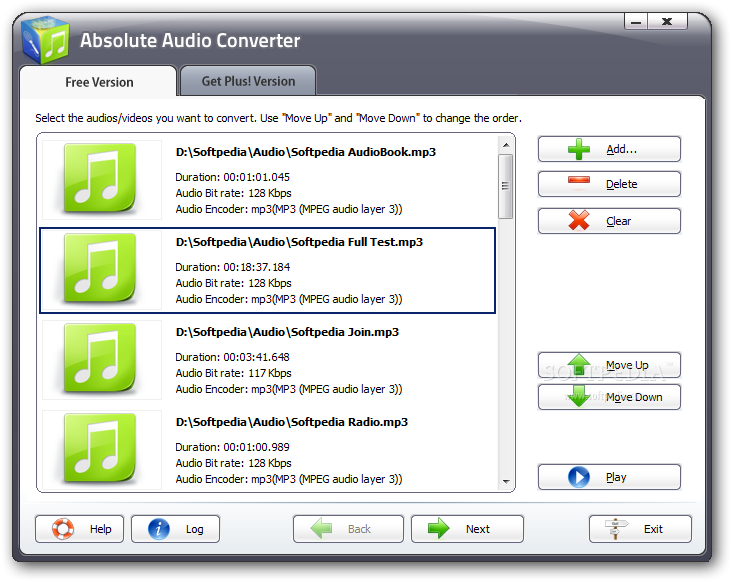Select the Softpedia Join.mp3 music thumbnail
Screen dimensions: 732x582
pos(100,358)
